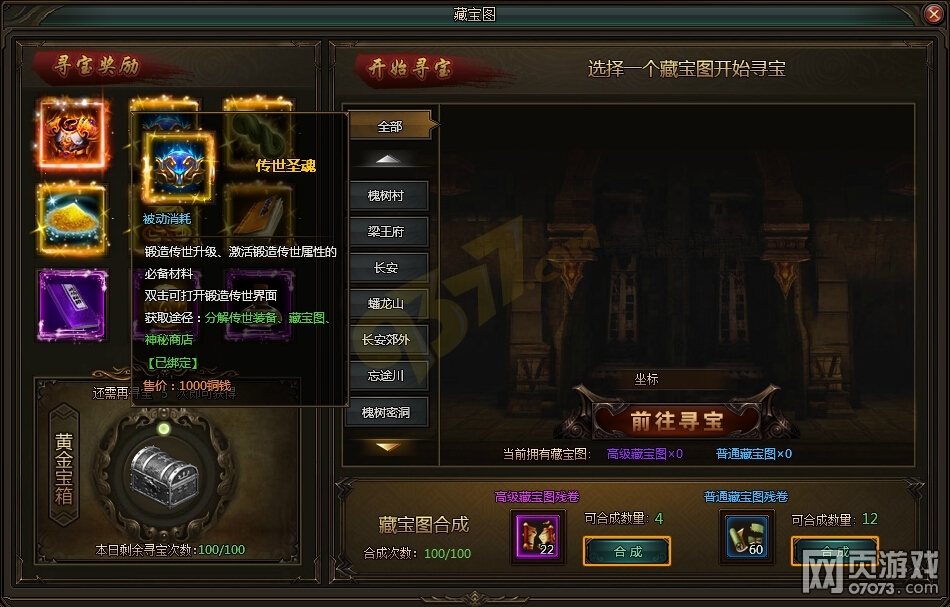Click the purple skill book reward icon
The width and height of the screenshot is (950, 607).
(72, 304)
